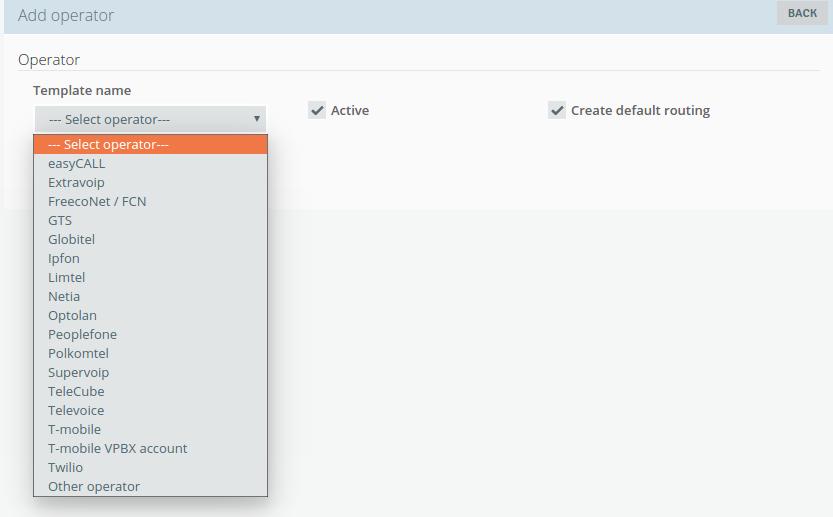Toggle the Active checkbox
The width and height of the screenshot is (833, 517).
(317, 111)
